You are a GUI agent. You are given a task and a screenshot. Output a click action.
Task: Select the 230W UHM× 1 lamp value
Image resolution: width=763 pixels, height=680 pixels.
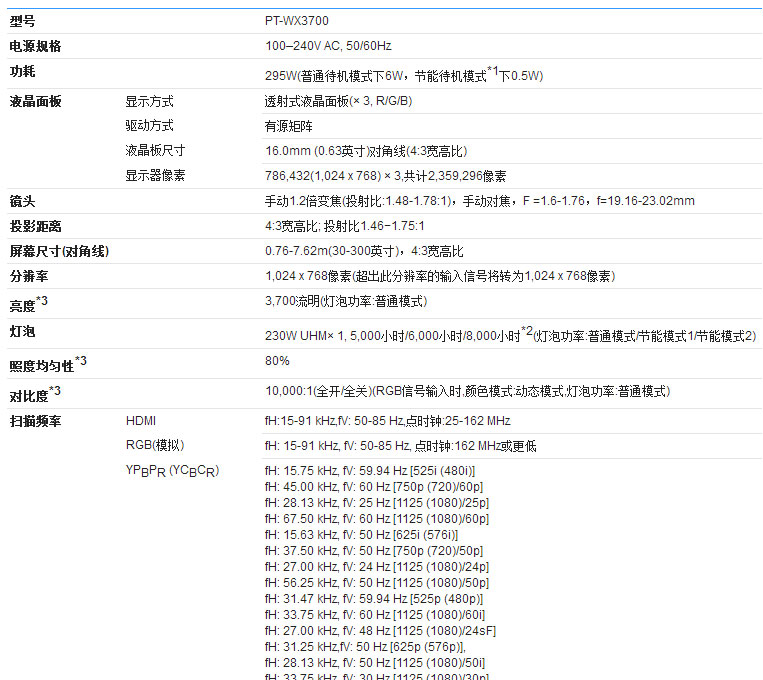pyautogui.click(x=510, y=334)
